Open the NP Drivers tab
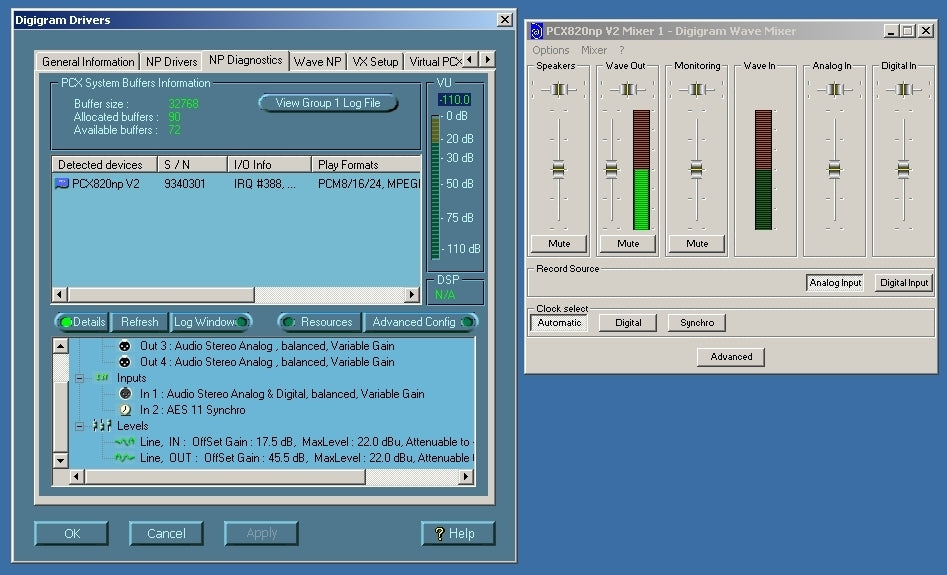This screenshot has height=575, width=947. coord(172,62)
